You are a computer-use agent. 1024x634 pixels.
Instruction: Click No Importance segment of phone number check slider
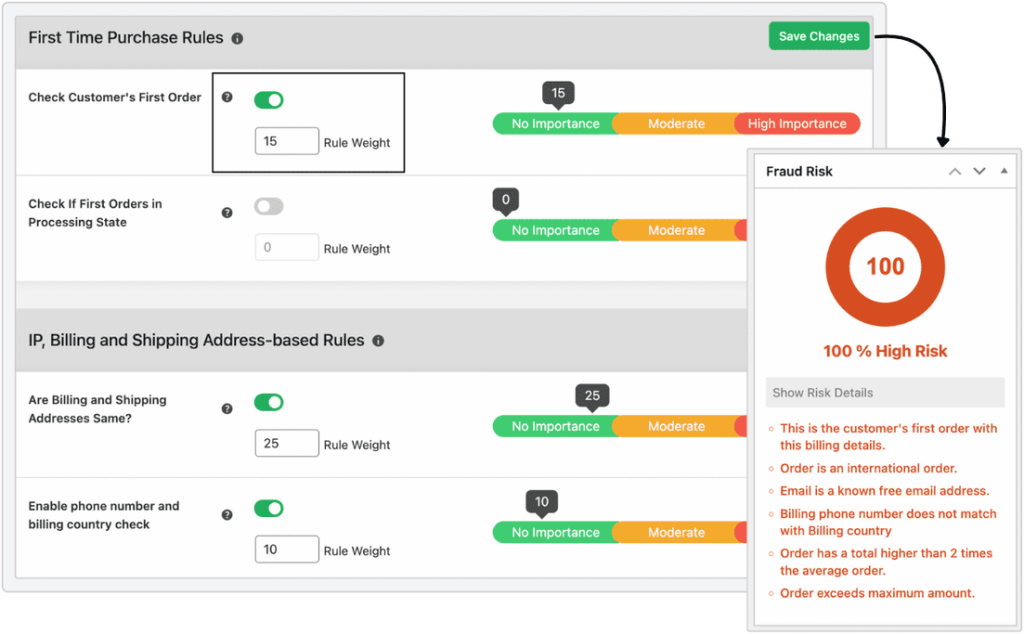[x=555, y=532]
